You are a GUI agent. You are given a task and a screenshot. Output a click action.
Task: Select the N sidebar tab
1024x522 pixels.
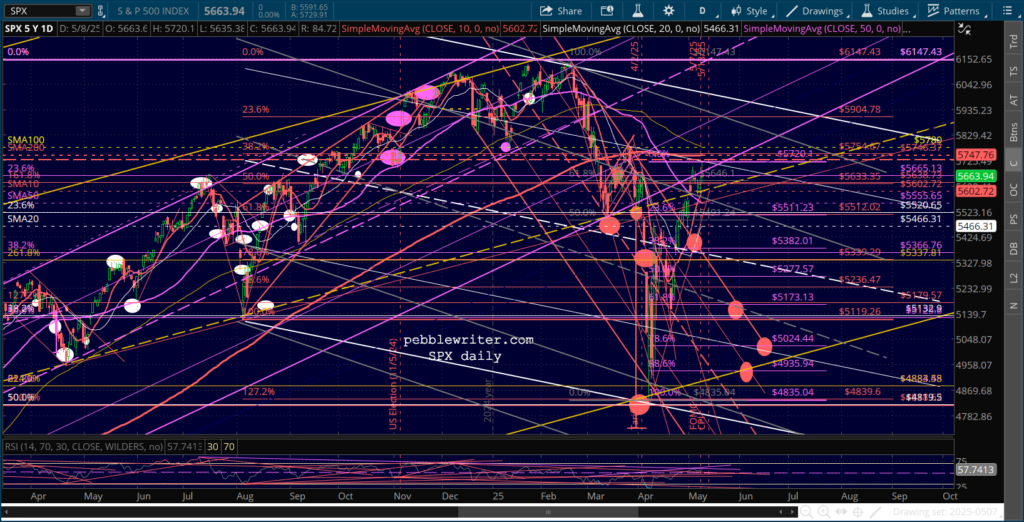(x=1014, y=305)
